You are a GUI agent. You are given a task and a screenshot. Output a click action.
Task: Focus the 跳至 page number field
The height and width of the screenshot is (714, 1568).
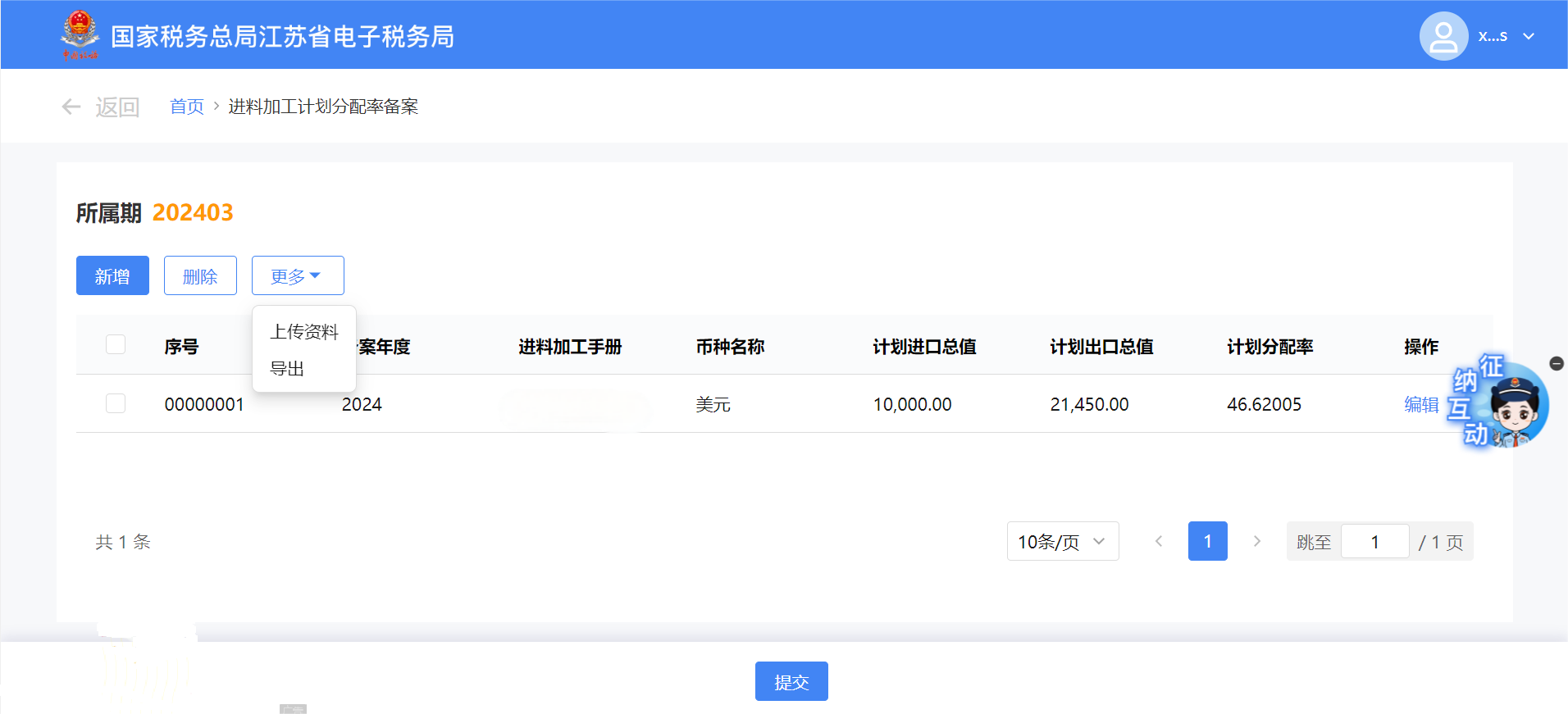pos(1374,542)
